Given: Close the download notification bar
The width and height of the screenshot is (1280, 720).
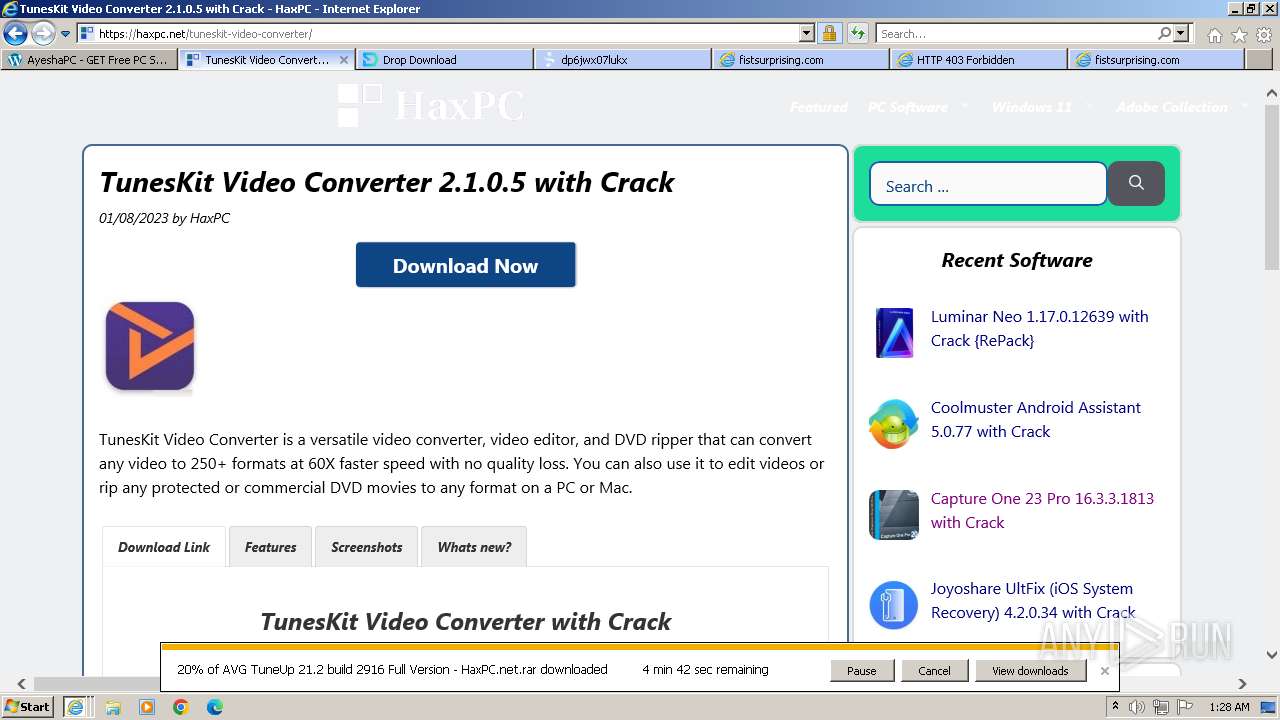Looking at the screenshot, I should click(x=1104, y=671).
